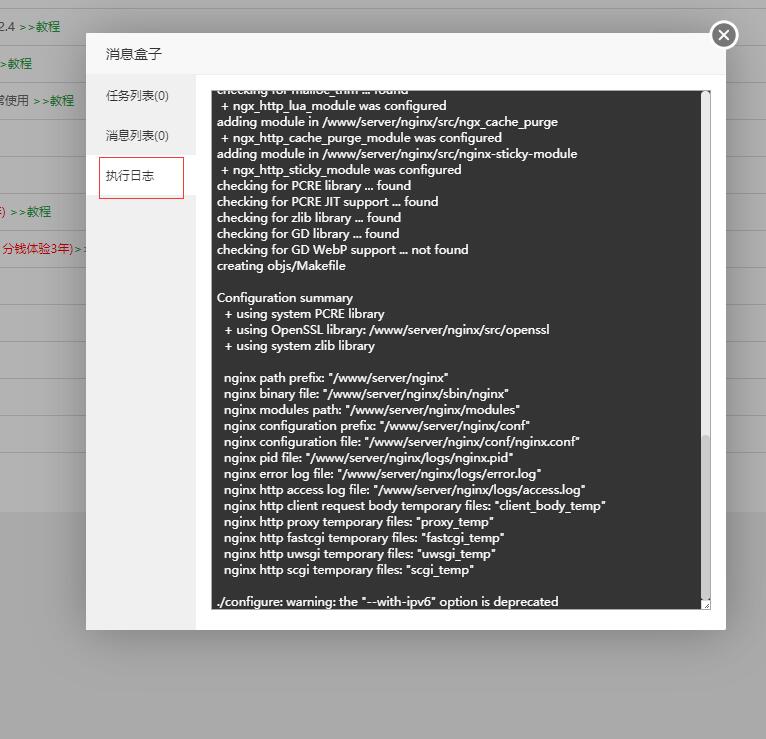Click the nginx error log file line
This screenshot has height=739, width=766.
click(x=382, y=474)
